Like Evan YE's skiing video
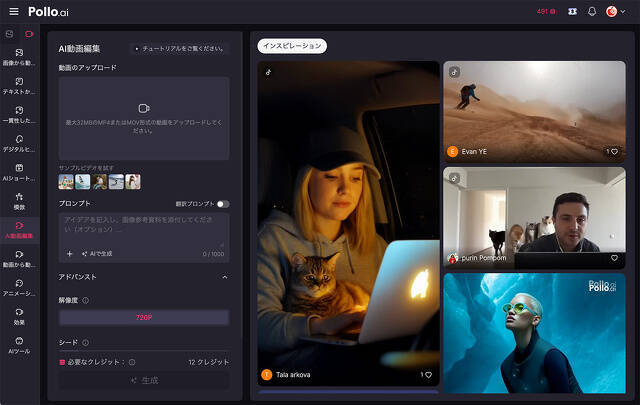640x405 pixels. coord(613,152)
